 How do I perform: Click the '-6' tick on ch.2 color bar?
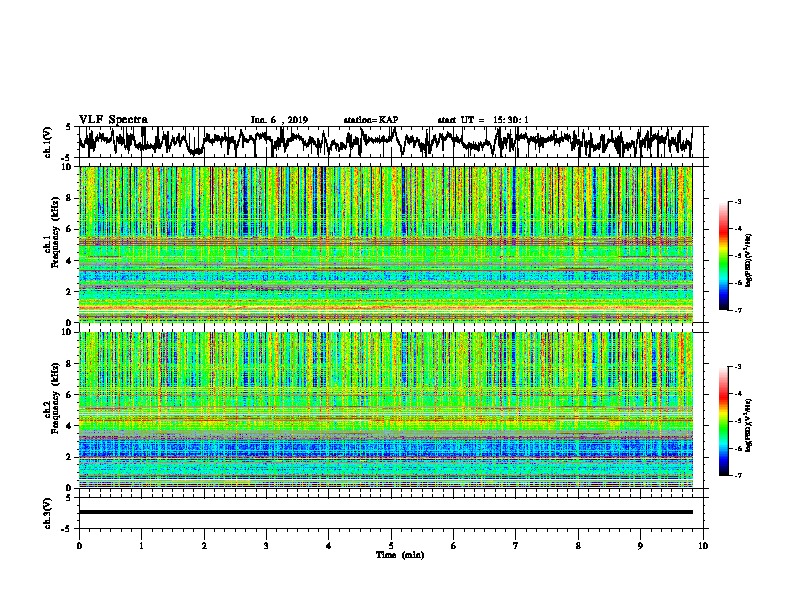point(738,448)
